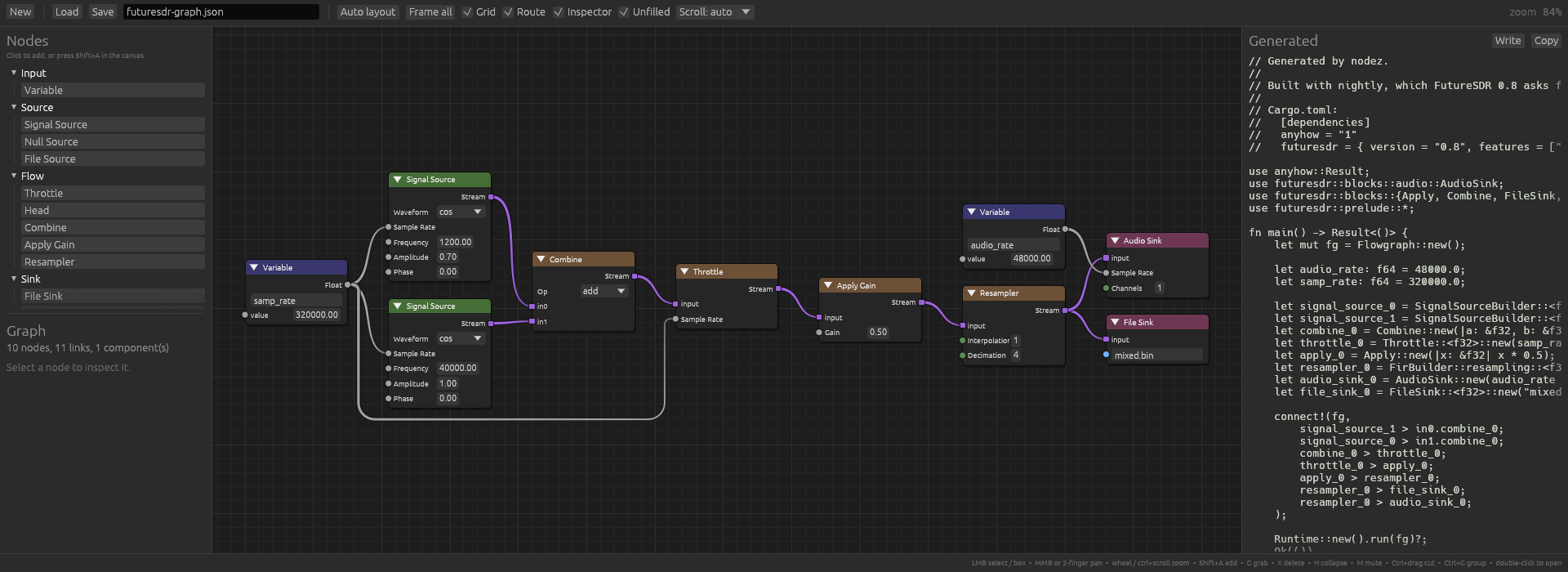This screenshot has width=1568, height=572.
Task: Add a Variable node from list
Action: click(x=113, y=90)
